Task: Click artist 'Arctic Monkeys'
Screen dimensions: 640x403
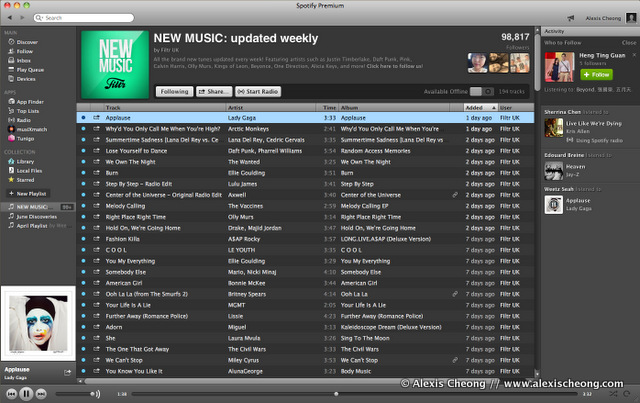Action: click(x=248, y=129)
